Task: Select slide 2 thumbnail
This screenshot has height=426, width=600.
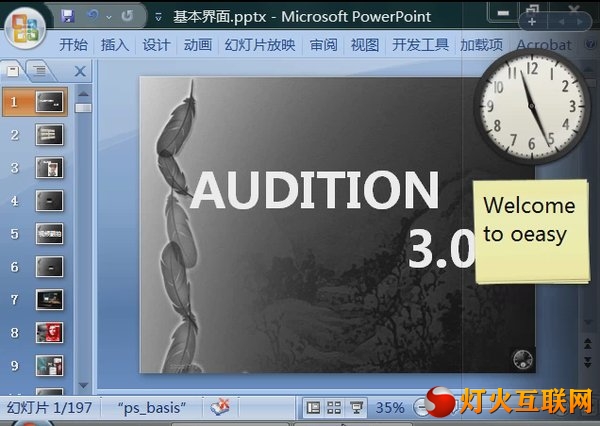Action: [49, 135]
